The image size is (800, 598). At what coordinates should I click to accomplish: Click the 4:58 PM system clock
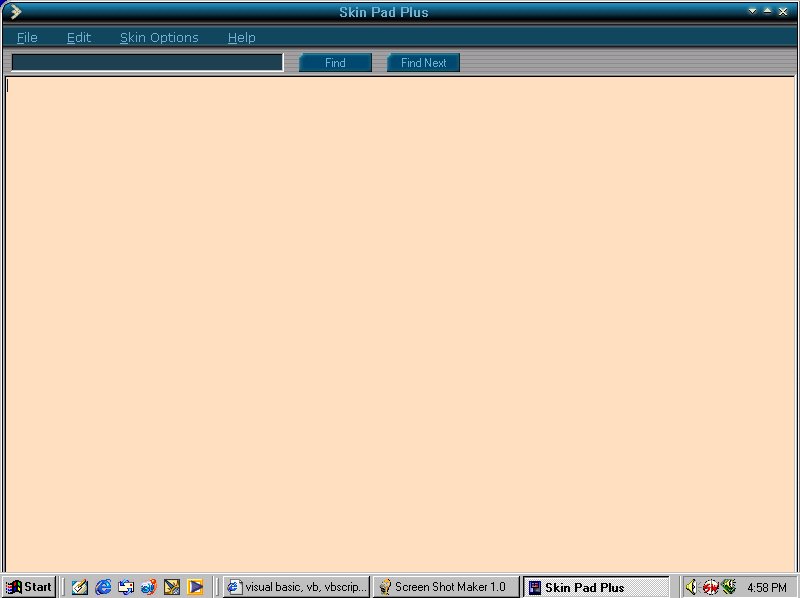(766, 587)
